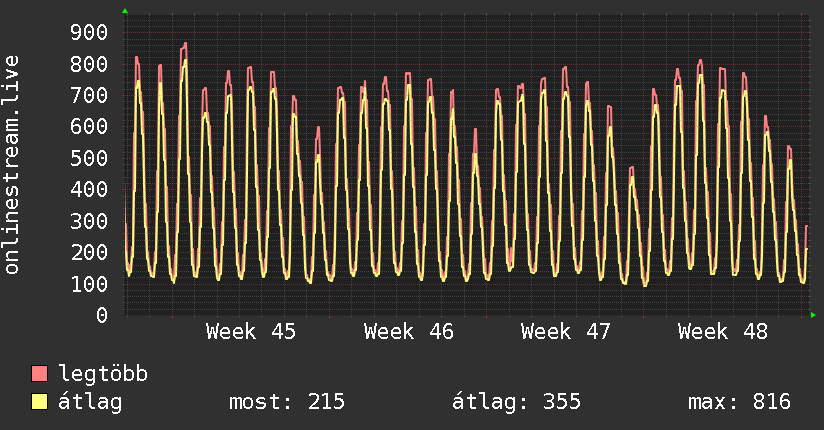Click the green arrow at x-axis end
Viewport: 824px width, 430px height.
pyautogui.click(x=813, y=315)
